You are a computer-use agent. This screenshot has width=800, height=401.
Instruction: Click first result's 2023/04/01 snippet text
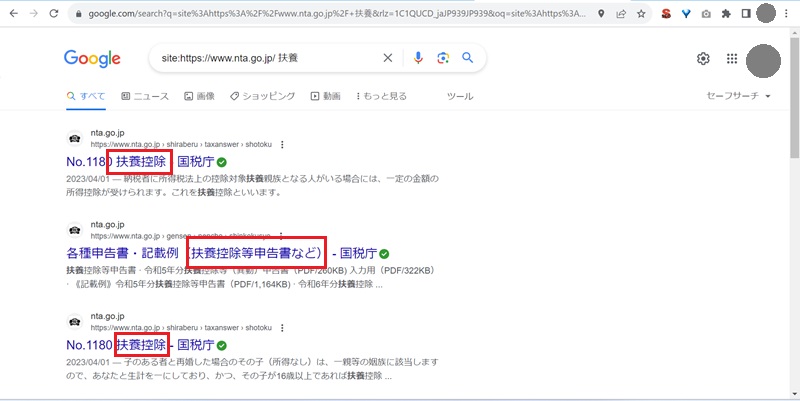(x=253, y=186)
